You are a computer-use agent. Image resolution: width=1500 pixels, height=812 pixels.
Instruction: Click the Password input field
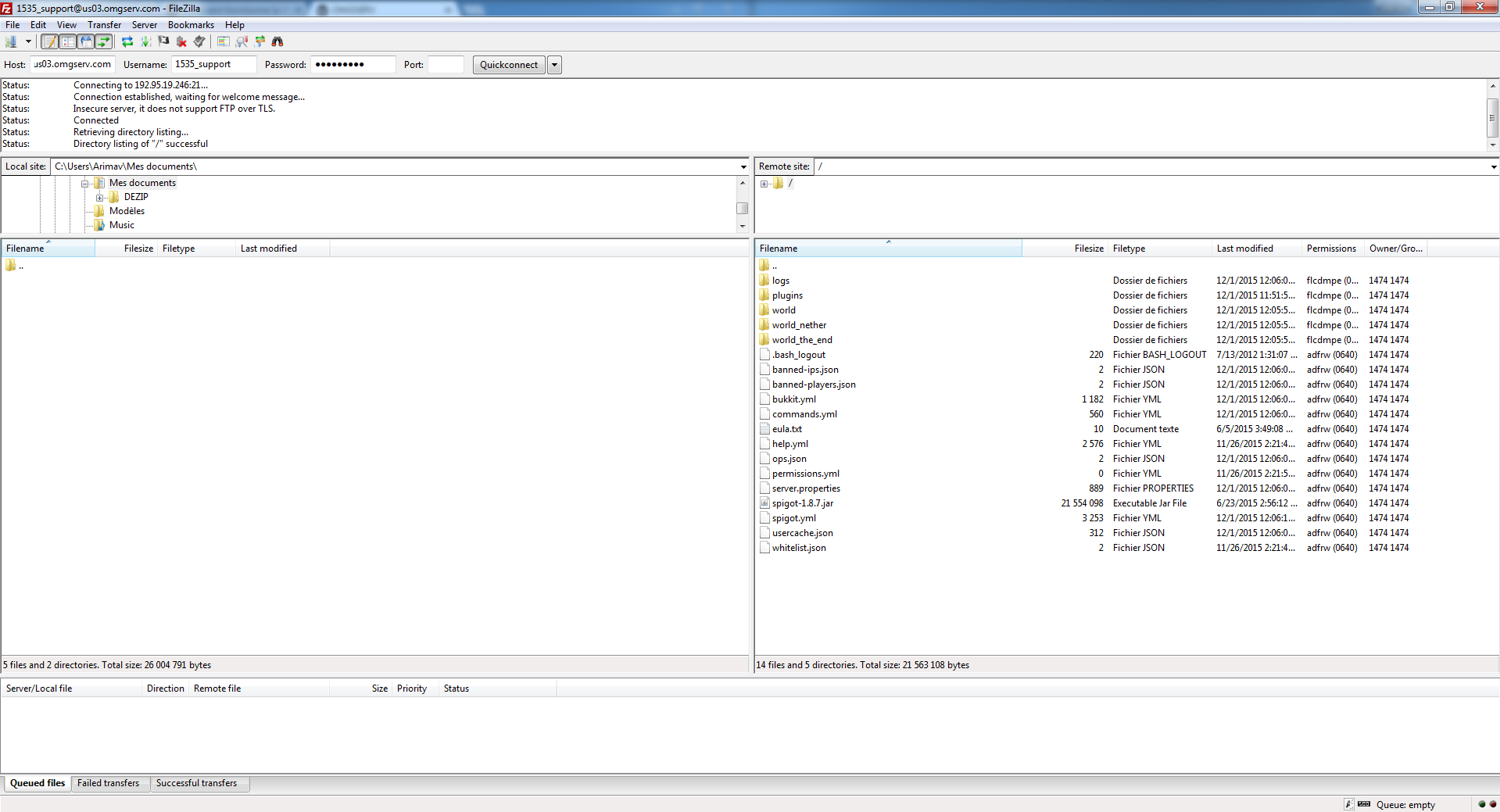353,64
